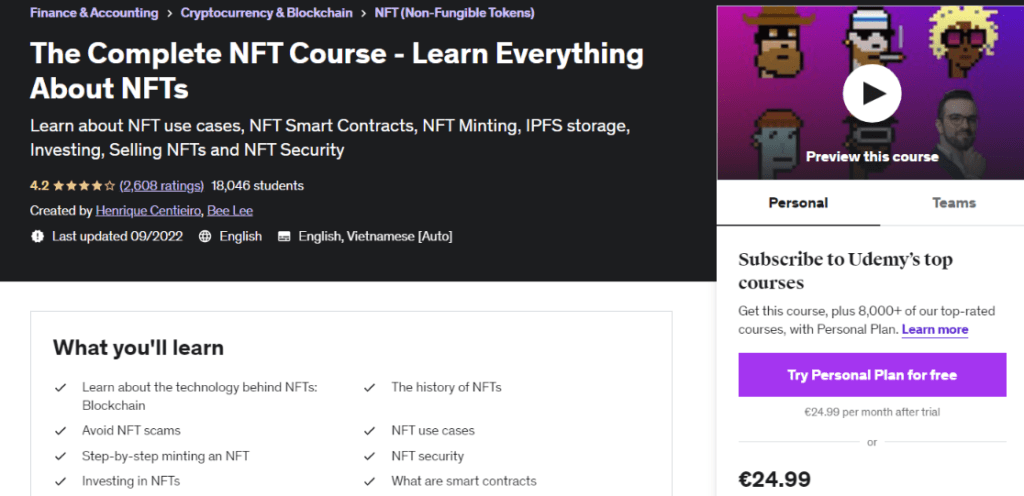This screenshot has height=496, width=1024.
Task: Open NFT (Non-Fungible Tokens) breadcrumb
Action: tap(455, 12)
